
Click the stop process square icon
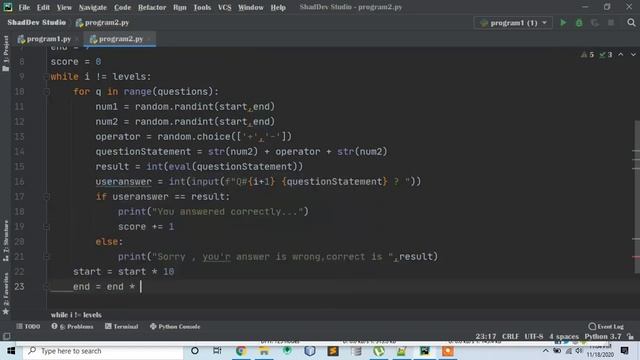click(x=611, y=23)
